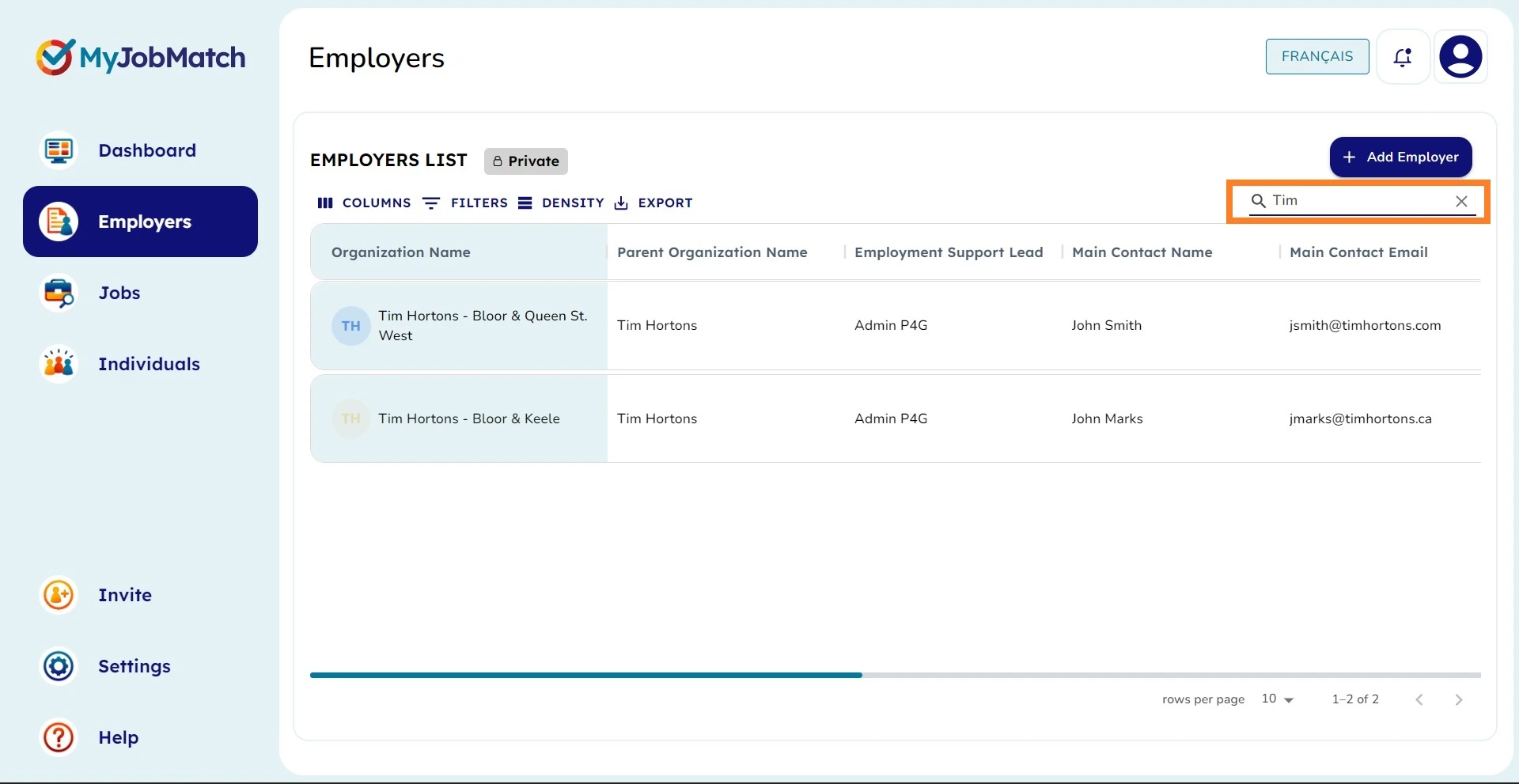Viewport: 1519px width, 784px height.
Task: Click parent Tim Hortons in Queen St. West row
Action: pos(657,325)
